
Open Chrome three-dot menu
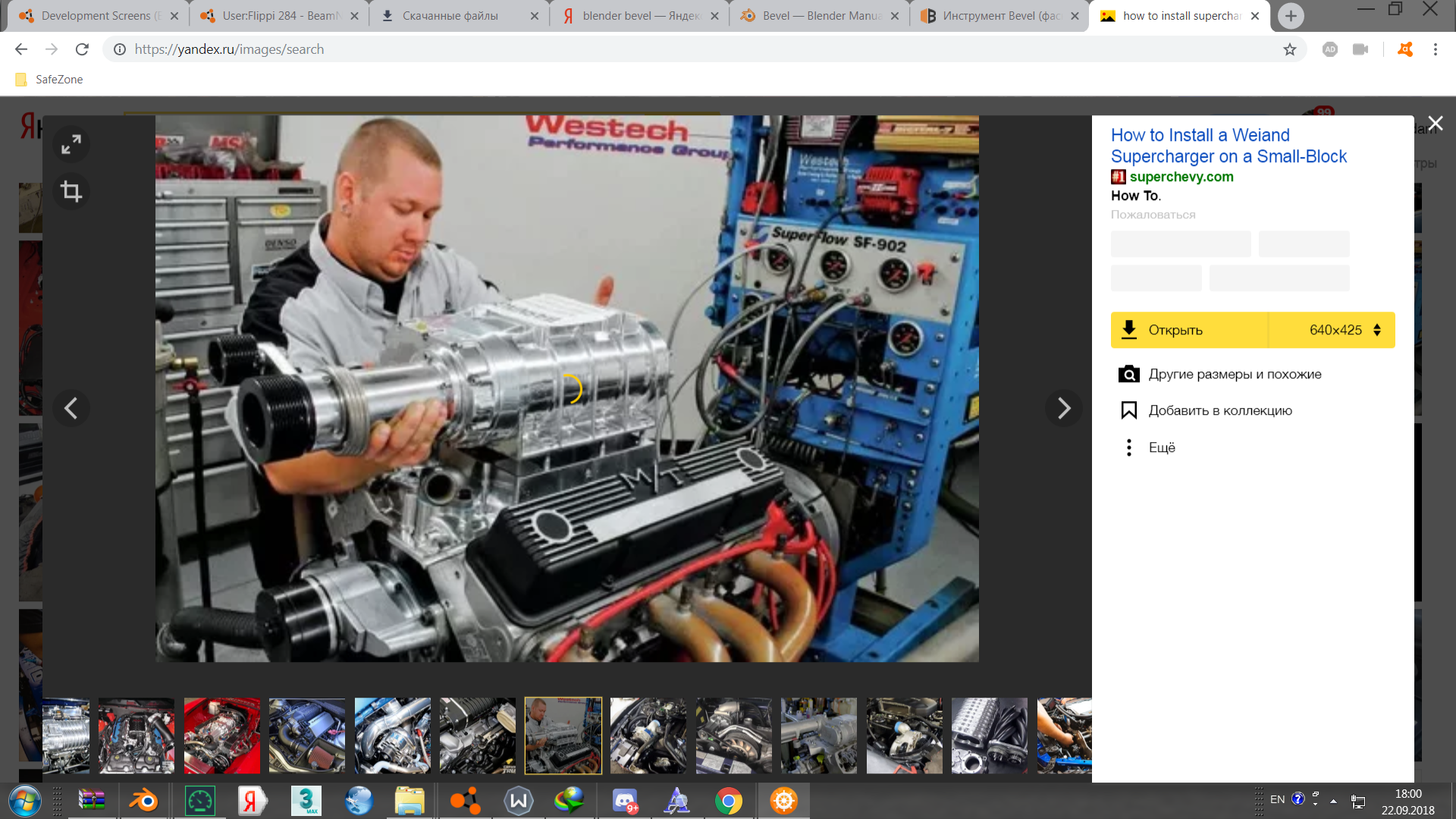(x=1435, y=49)
